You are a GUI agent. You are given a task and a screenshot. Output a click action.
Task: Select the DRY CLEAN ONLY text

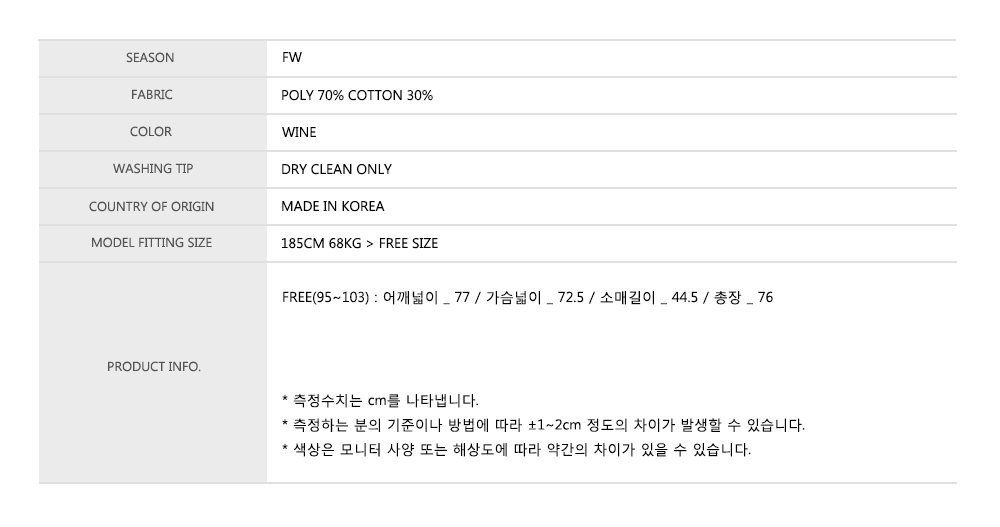tap(337, 169)
